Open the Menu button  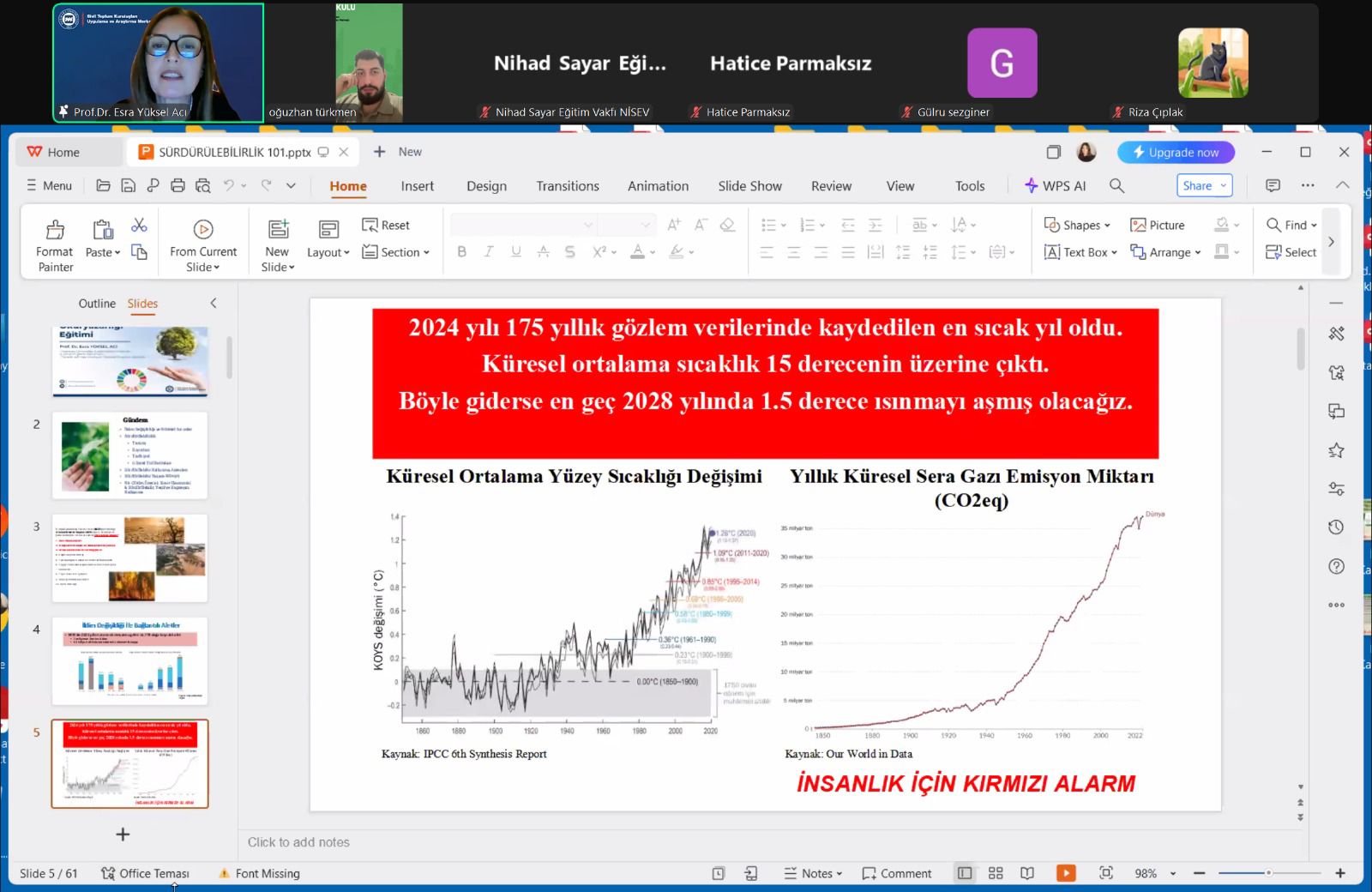pos(49,185)
